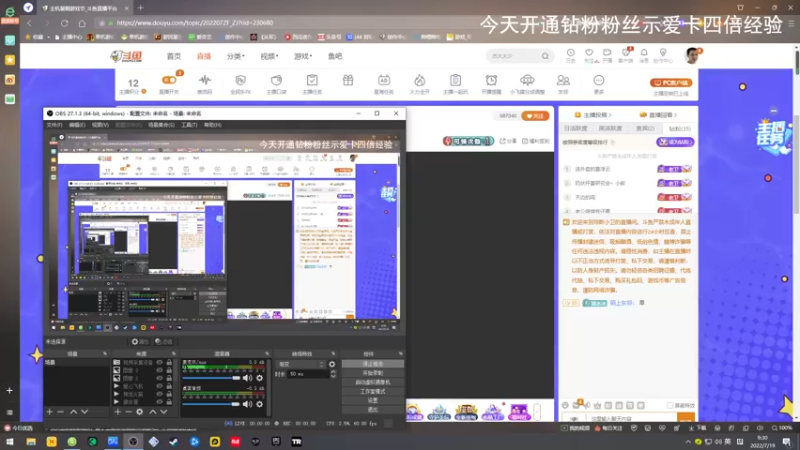
Task: Expand the 分类 dropdown in navigation
Action: [x=235, y=56]
